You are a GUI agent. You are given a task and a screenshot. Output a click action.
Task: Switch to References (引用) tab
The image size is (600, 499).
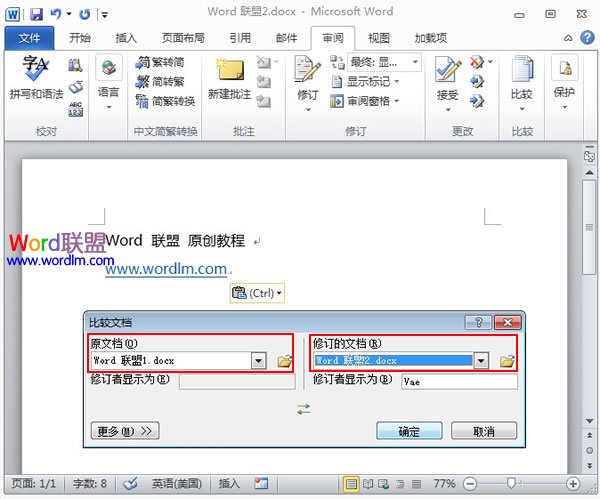tap(240, 38)
